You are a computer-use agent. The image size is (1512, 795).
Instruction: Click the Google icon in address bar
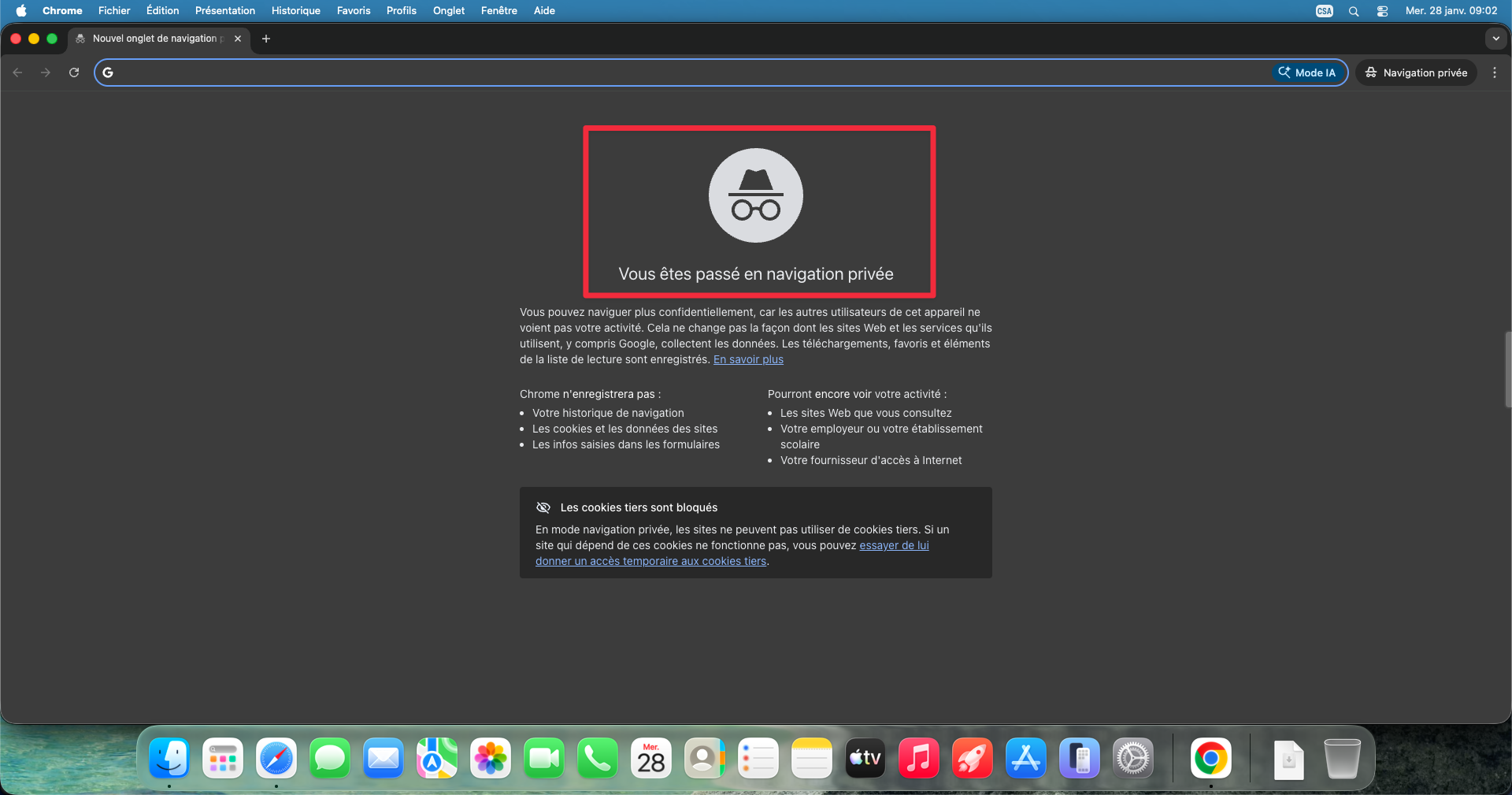[108, 72]
